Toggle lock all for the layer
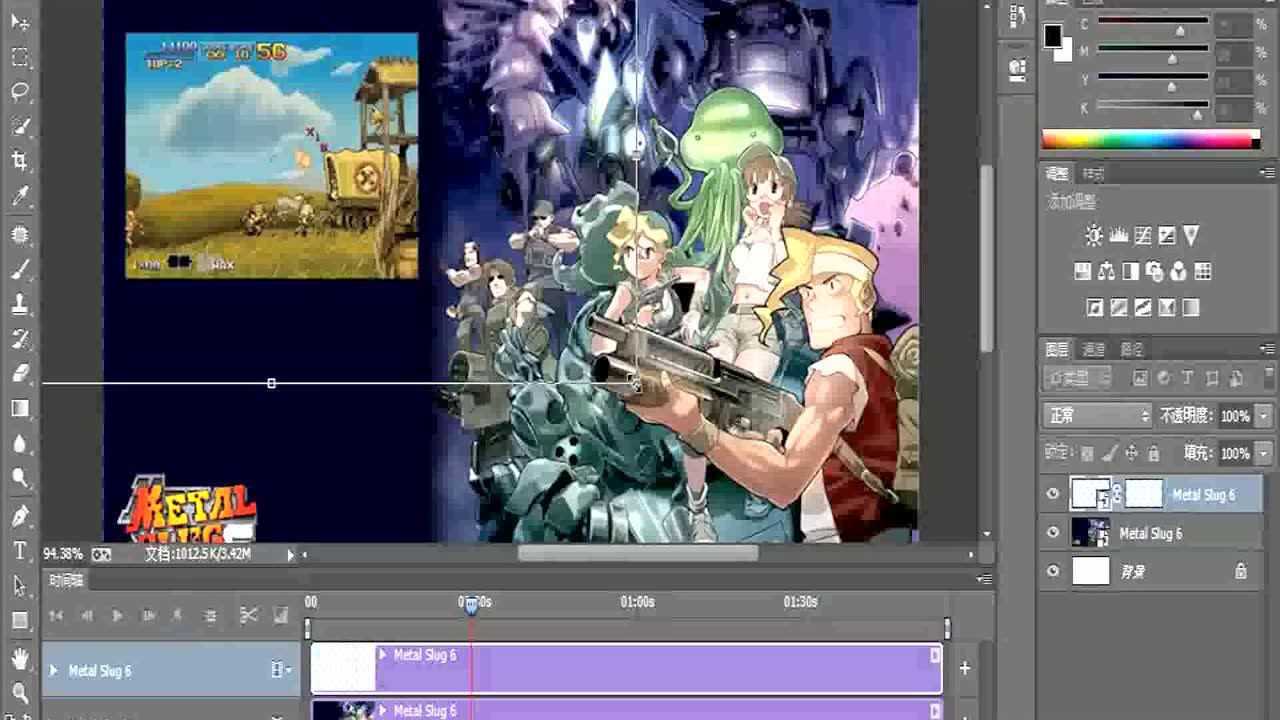The width and height of the screenshot is (1280, 720). (x=1153, y=453)
